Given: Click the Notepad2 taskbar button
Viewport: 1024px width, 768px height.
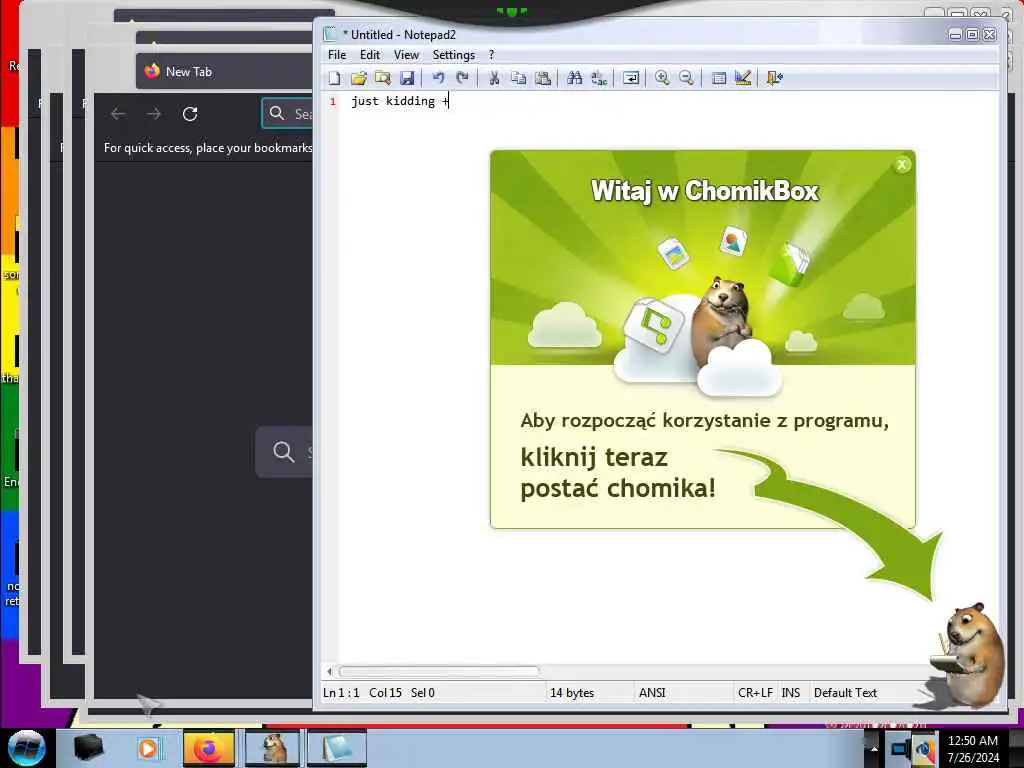Looking at the screenshot, I should click(x=336, y=748).
